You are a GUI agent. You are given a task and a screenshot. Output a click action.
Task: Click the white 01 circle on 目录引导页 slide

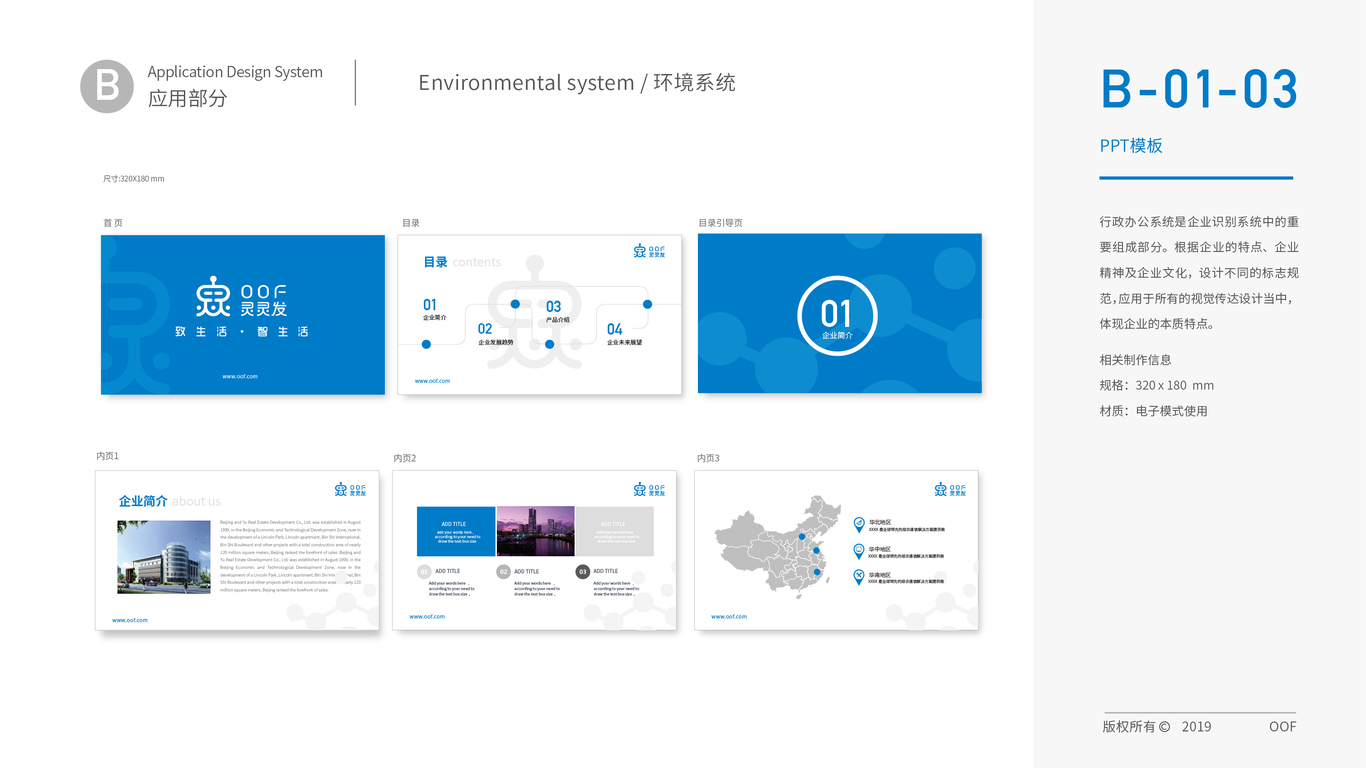(x=837, y=316)
